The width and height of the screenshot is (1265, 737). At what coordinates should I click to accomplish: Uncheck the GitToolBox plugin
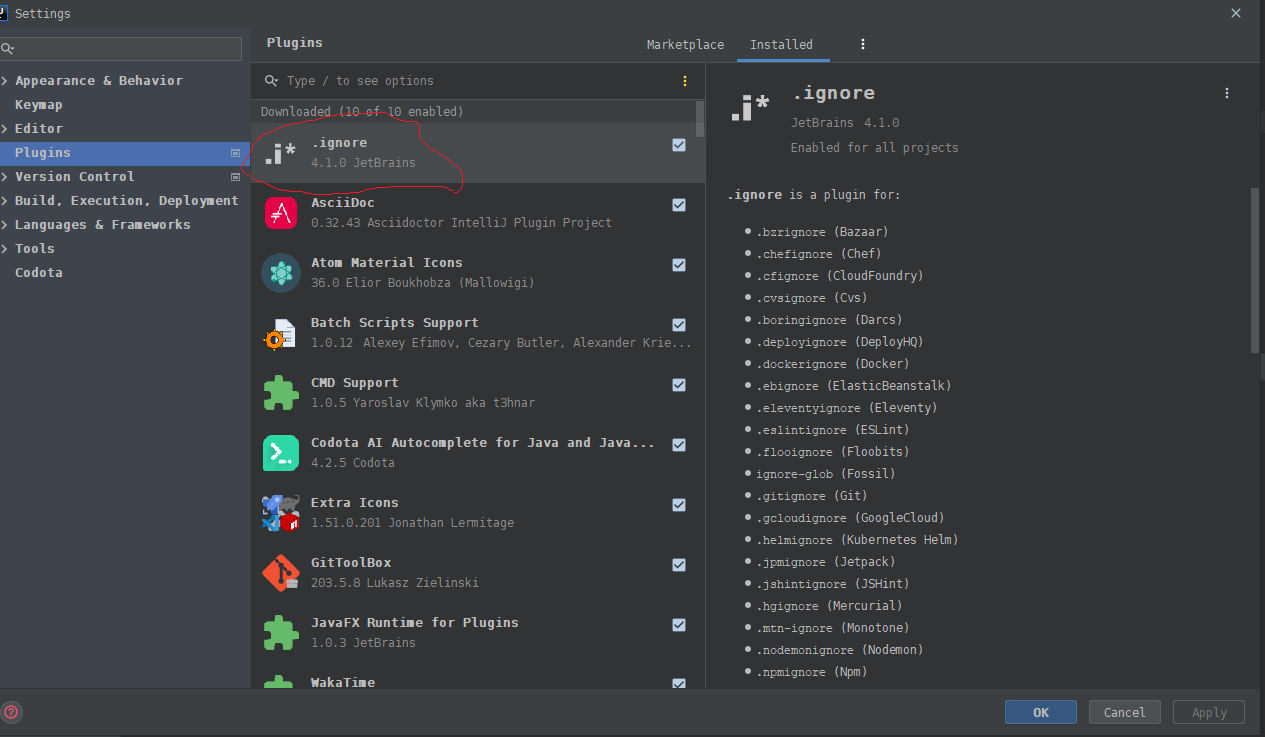tap(679, 565)
